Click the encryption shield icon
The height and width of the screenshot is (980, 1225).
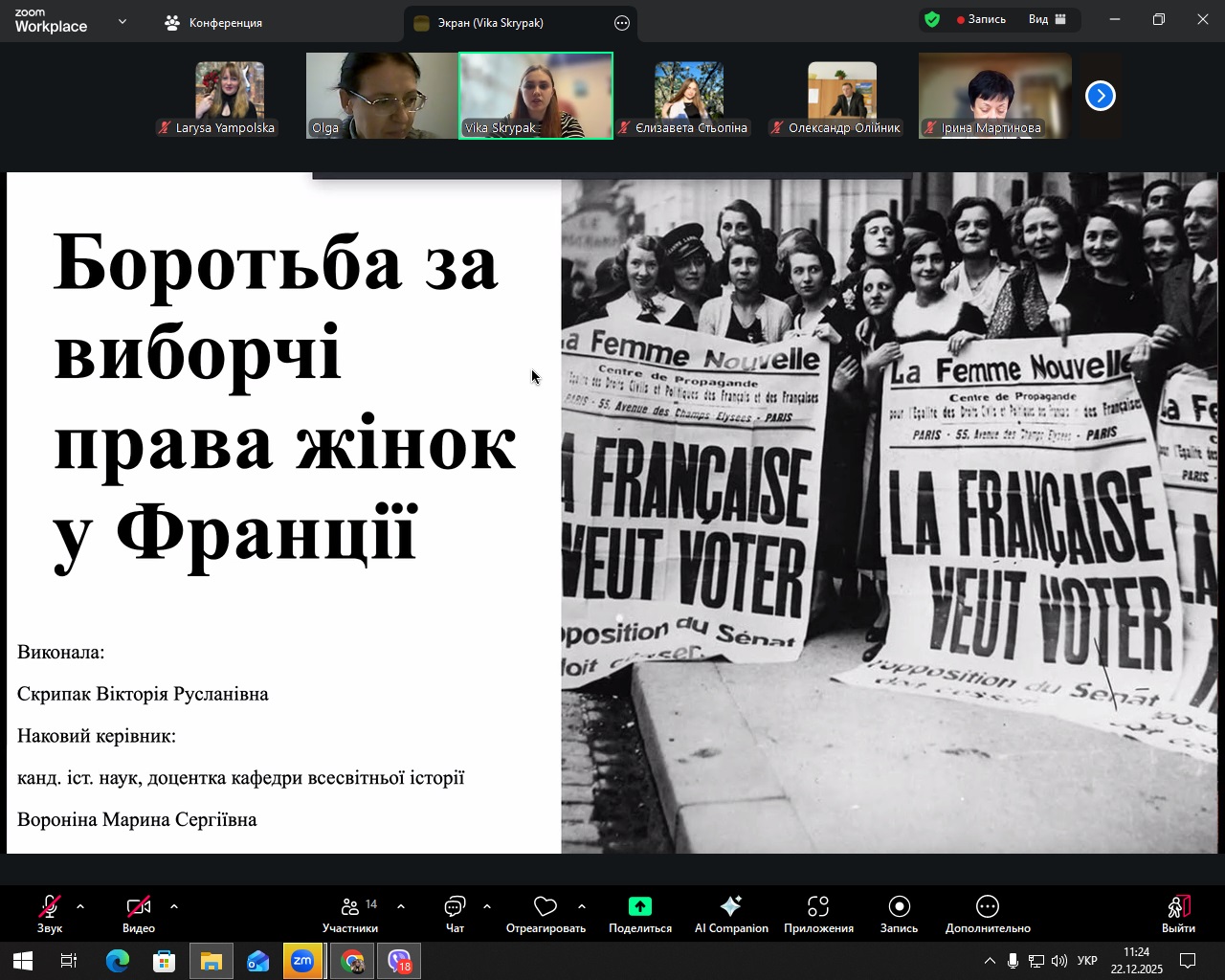932,20
